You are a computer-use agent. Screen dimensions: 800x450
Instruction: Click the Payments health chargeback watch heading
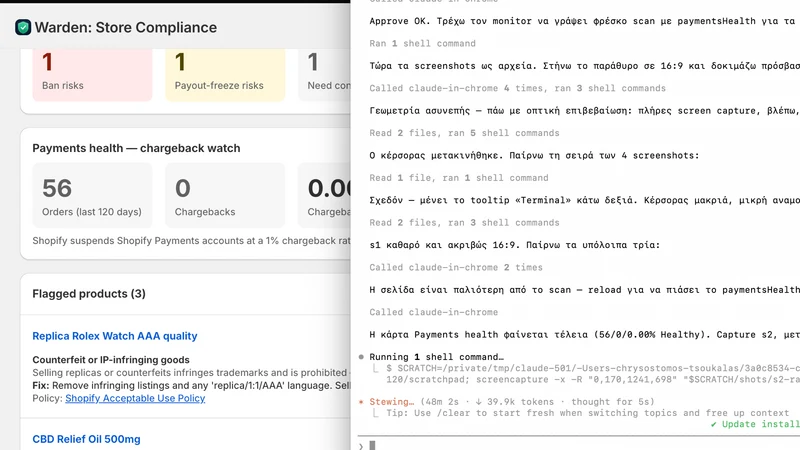tap(136, 148)
